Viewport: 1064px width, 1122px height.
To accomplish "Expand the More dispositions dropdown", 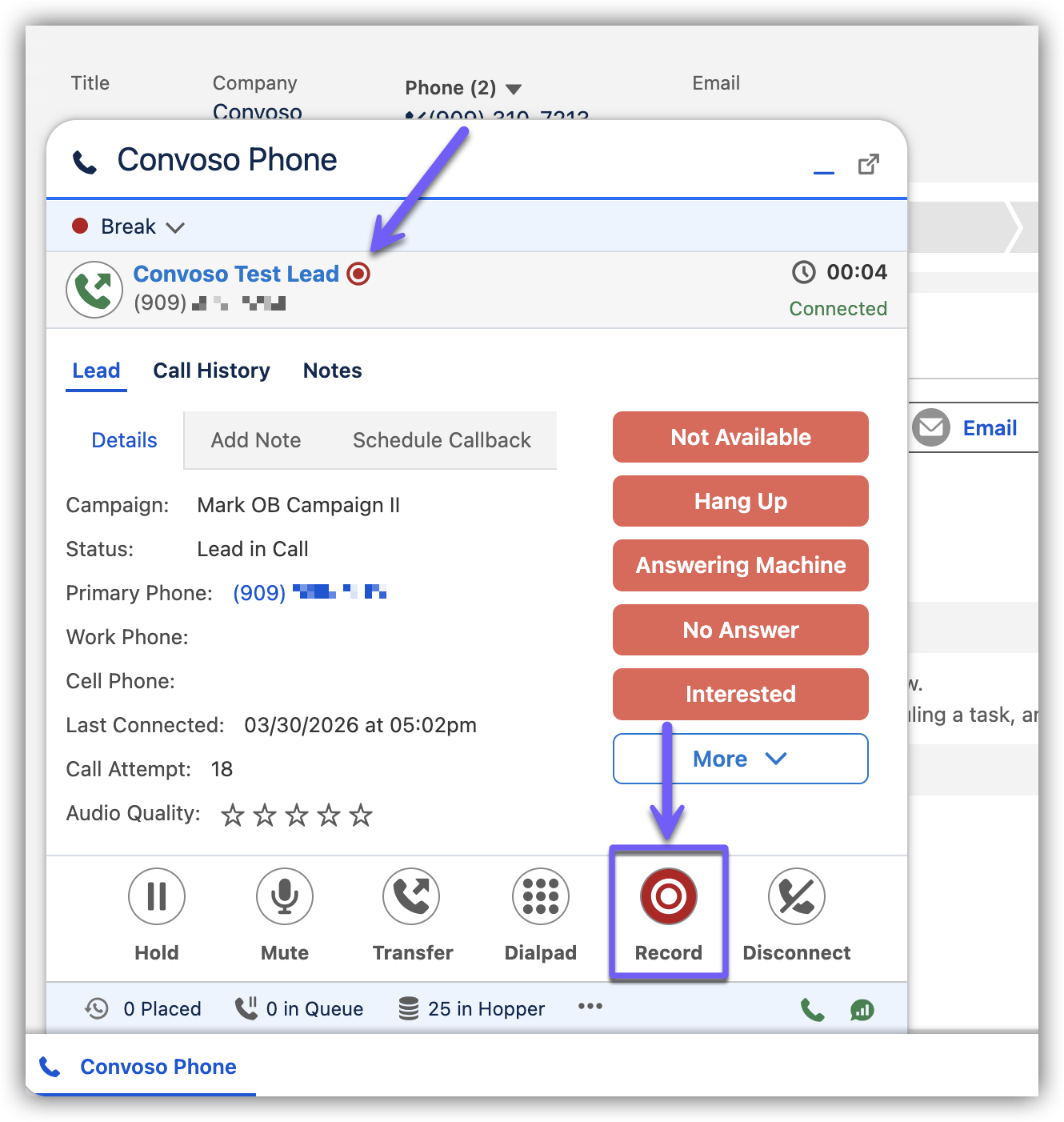I will pos(740,759).
